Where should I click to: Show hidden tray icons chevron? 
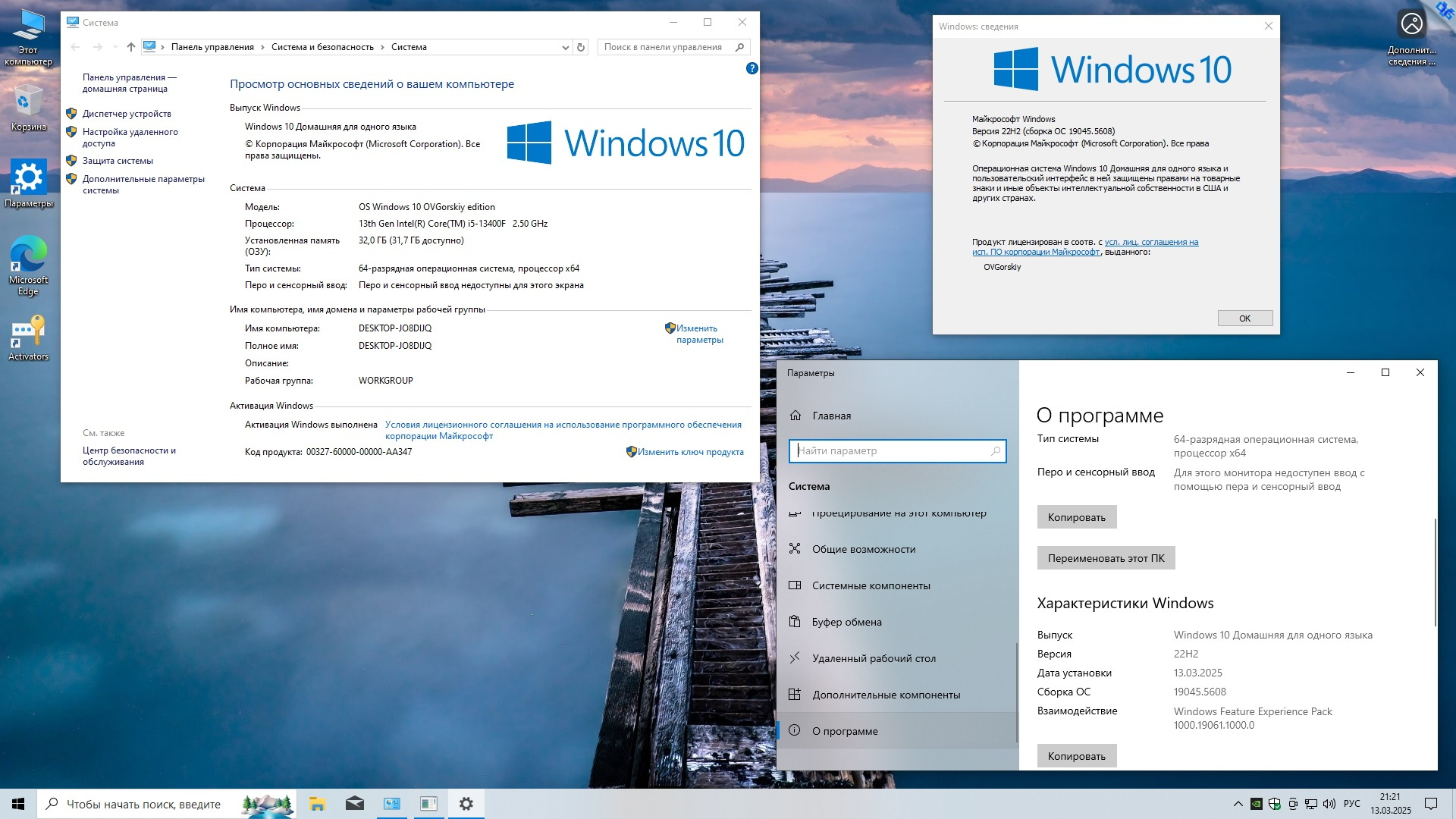click(1238, 804)
